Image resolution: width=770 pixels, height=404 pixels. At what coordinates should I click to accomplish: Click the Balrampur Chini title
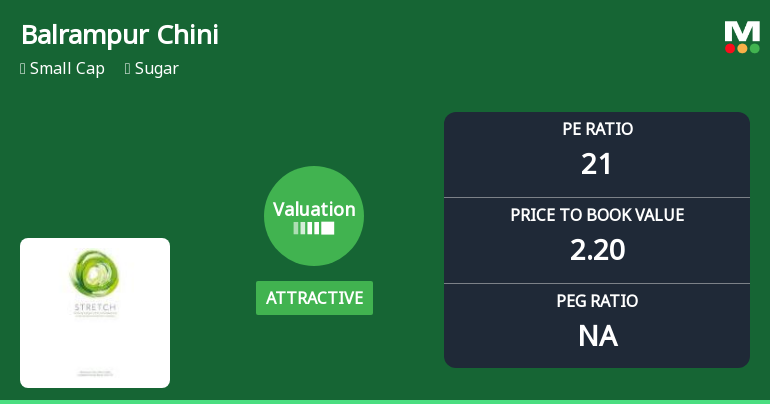pos(120,36)
